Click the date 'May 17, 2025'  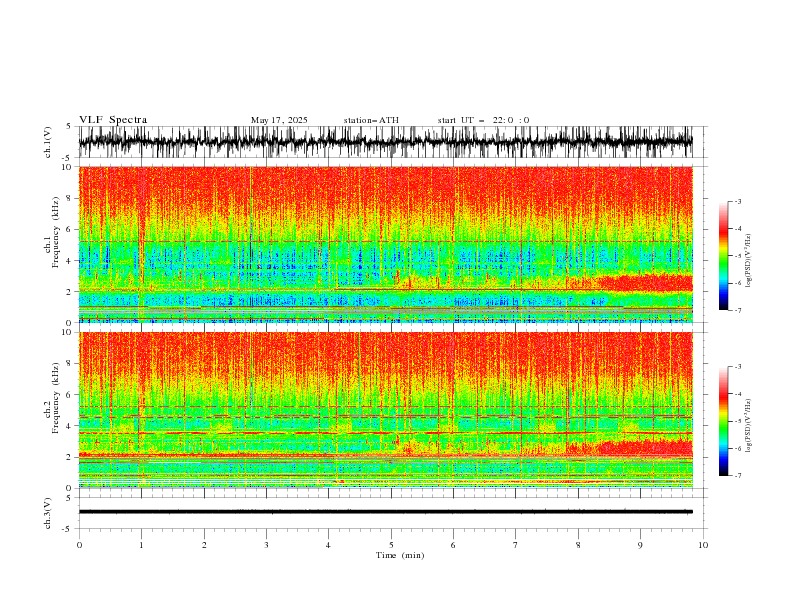click(x=279, y=120)
